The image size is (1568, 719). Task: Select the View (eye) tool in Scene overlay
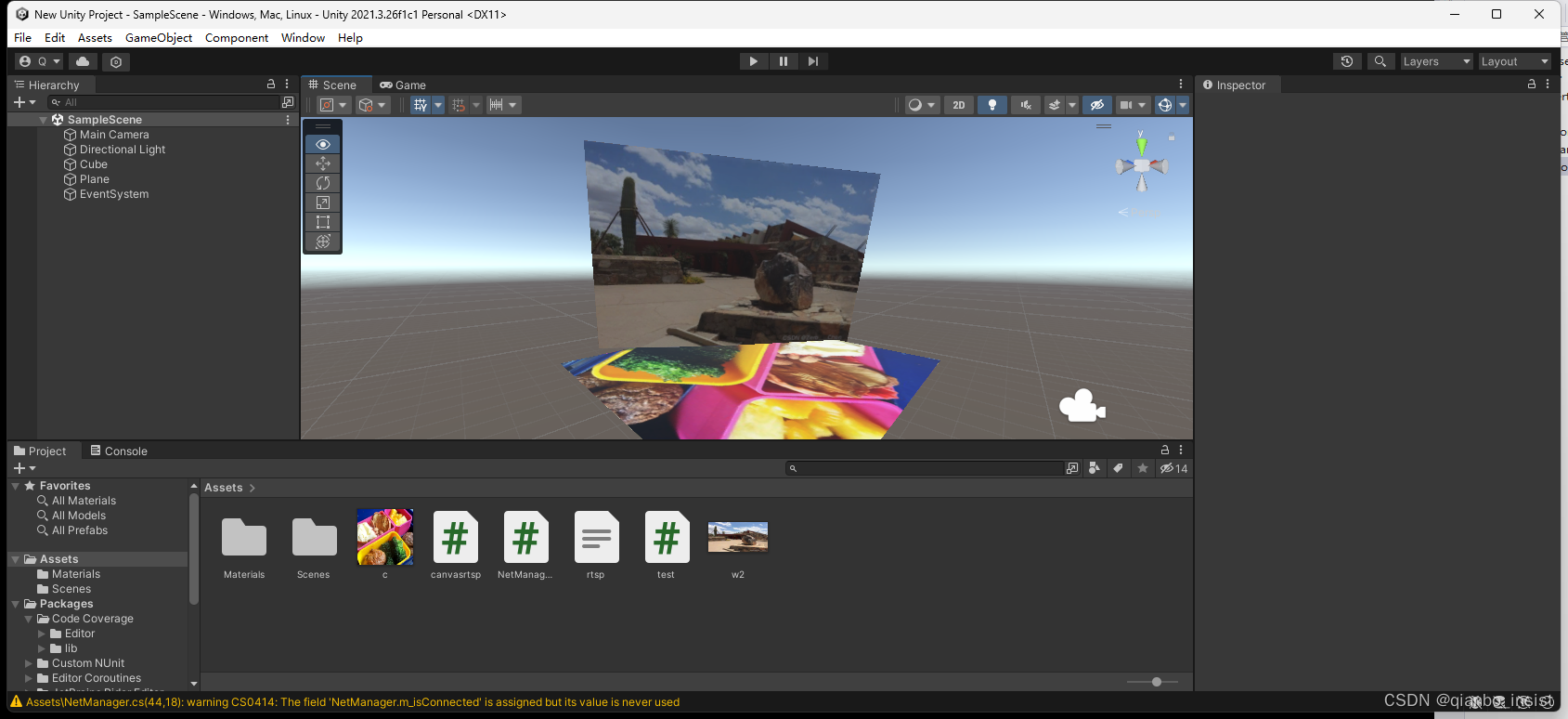(x=323, y=144)
